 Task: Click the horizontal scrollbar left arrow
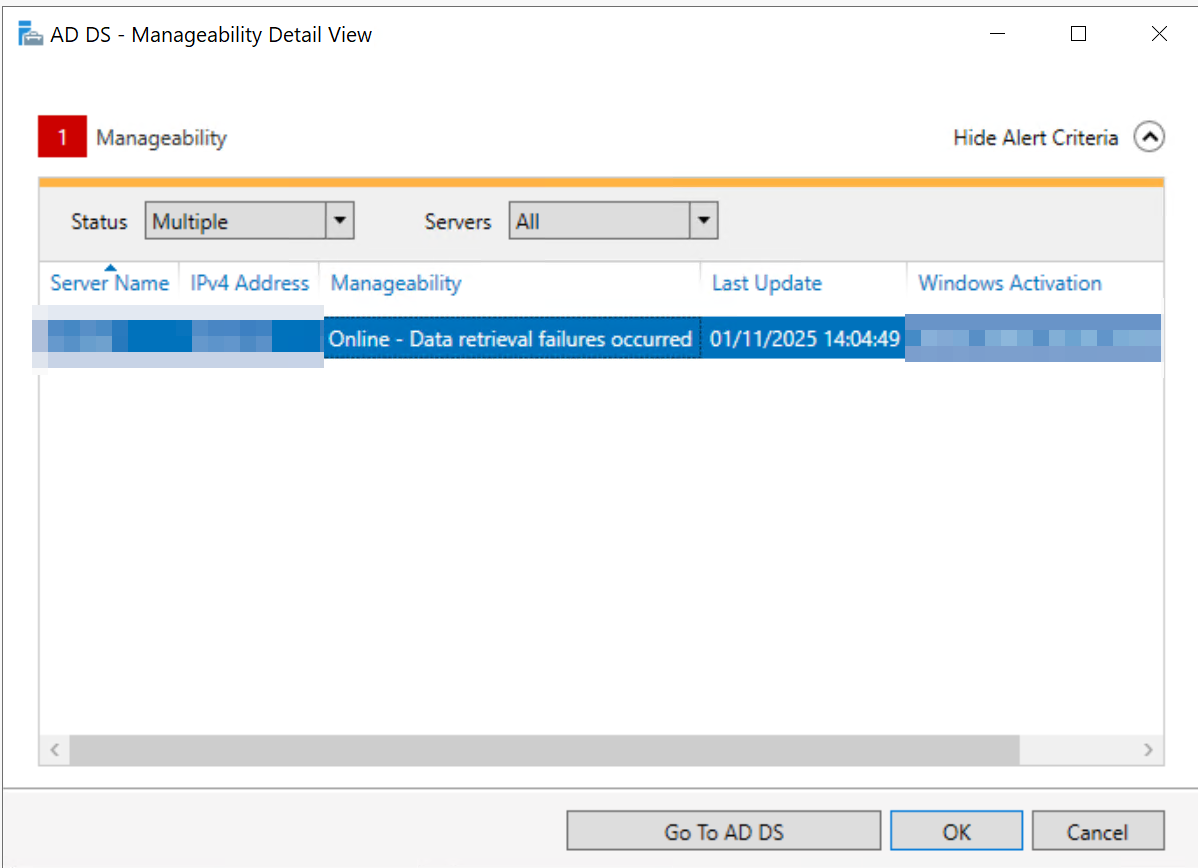click(x=55, y=750)
